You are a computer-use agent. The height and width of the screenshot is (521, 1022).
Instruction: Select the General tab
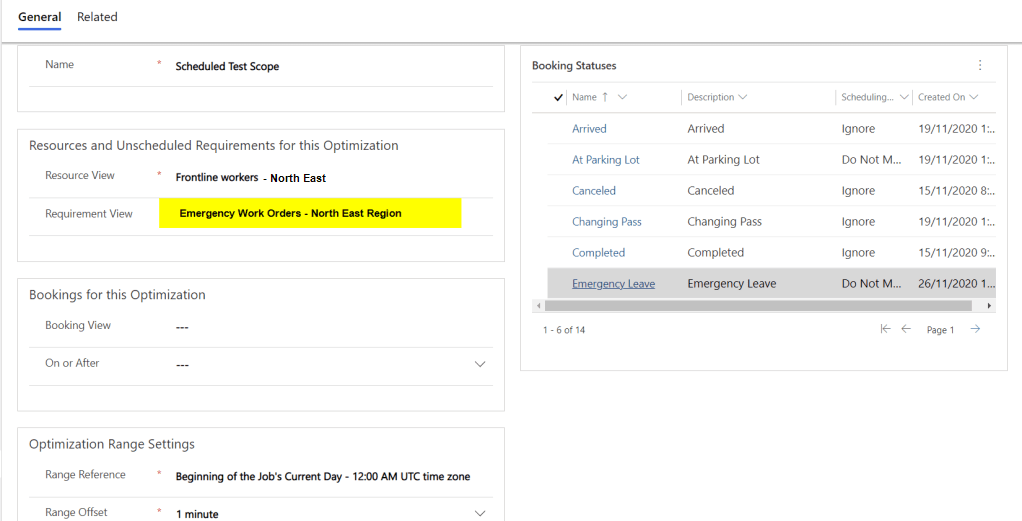pyautogui.click(x=39, y=17)
